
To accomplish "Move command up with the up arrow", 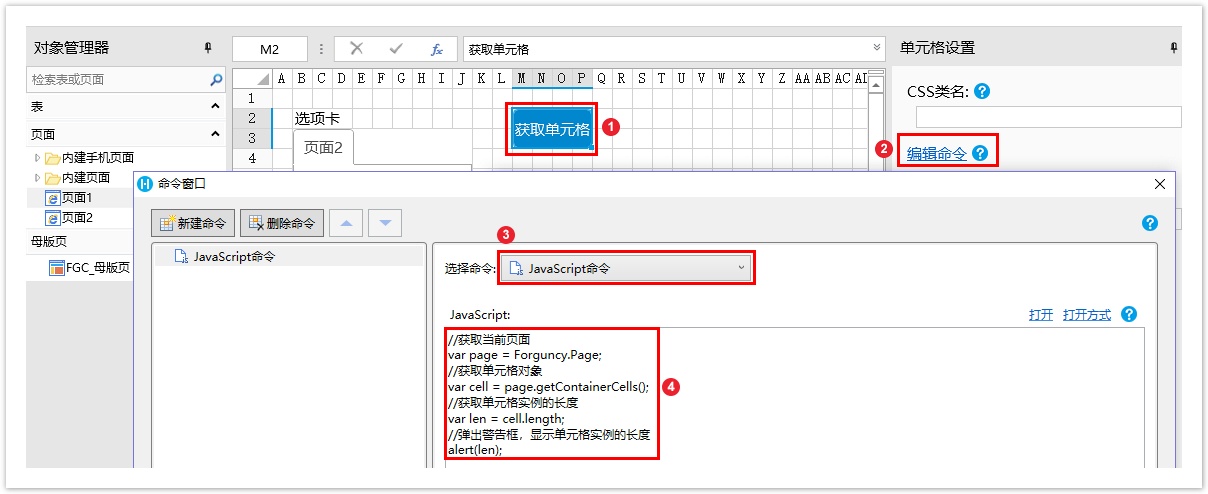I will pyautogui.click(x=346, y=223).
